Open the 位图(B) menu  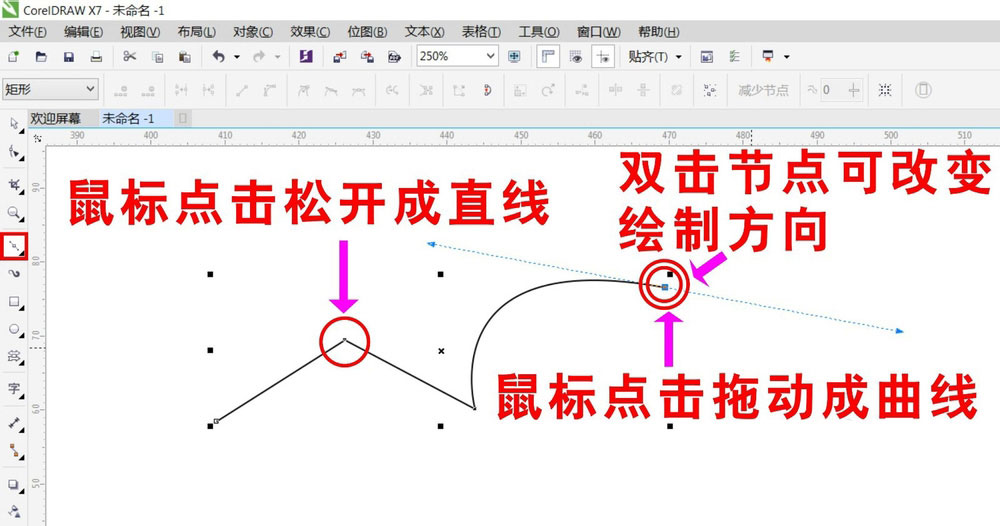pyautogui.click(x=367, y=31)
